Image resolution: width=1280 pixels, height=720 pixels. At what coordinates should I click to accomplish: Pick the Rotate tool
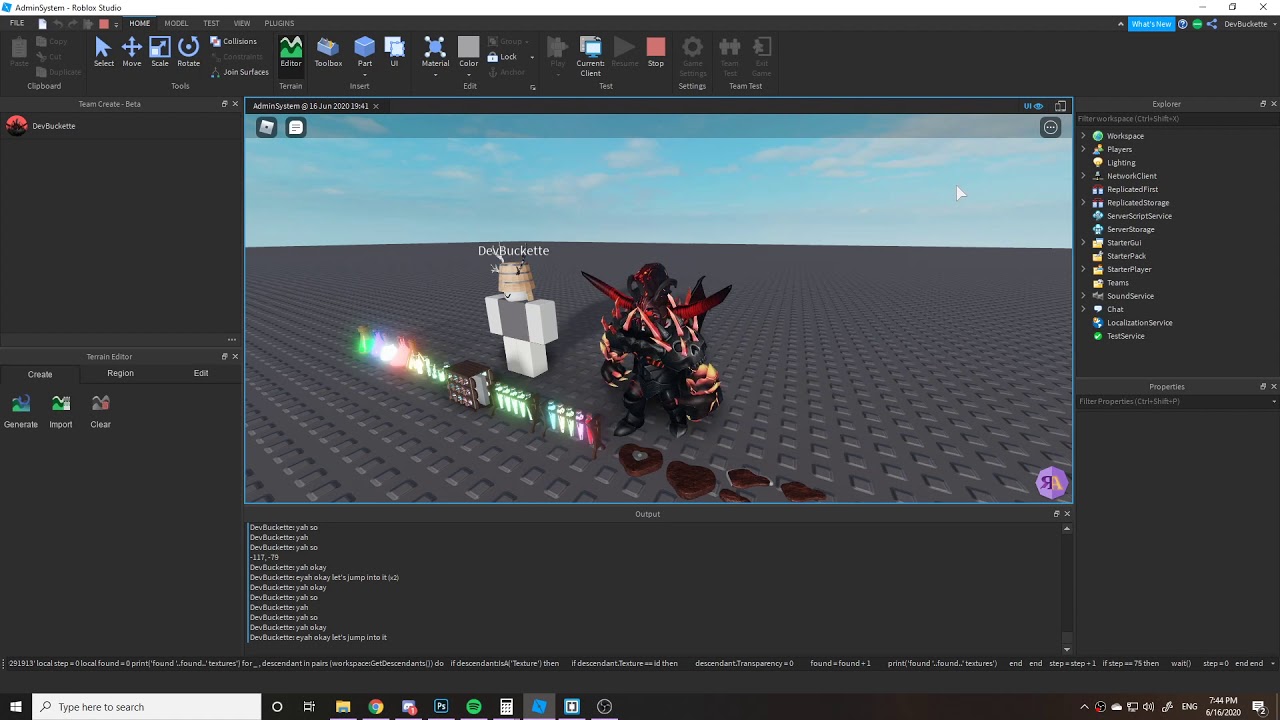click(x=188, y=52)
